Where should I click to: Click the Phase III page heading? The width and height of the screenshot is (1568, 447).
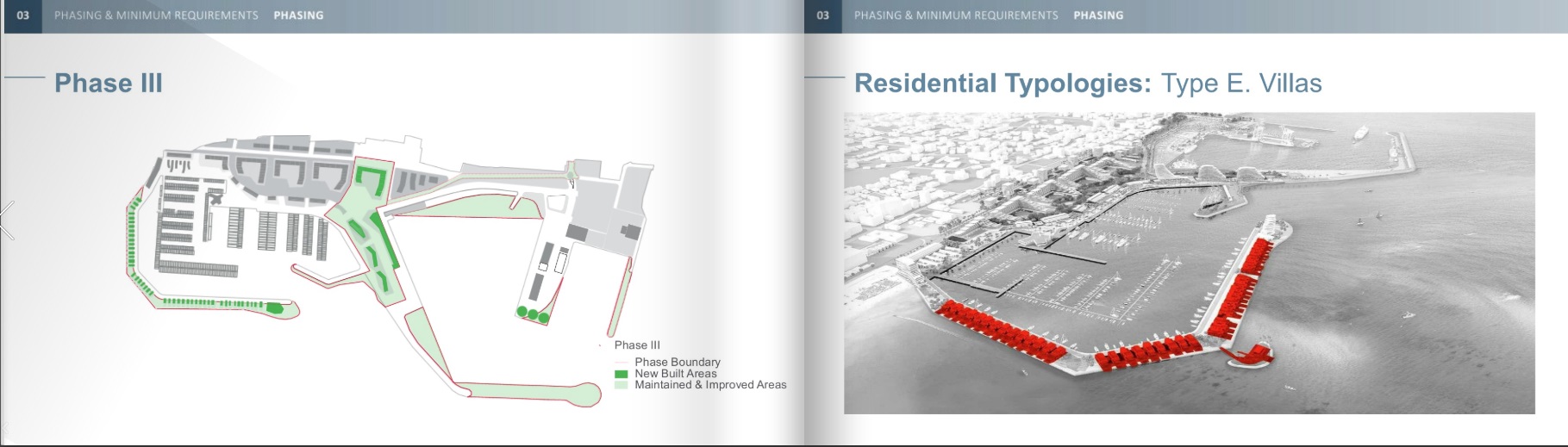[109, 84]
